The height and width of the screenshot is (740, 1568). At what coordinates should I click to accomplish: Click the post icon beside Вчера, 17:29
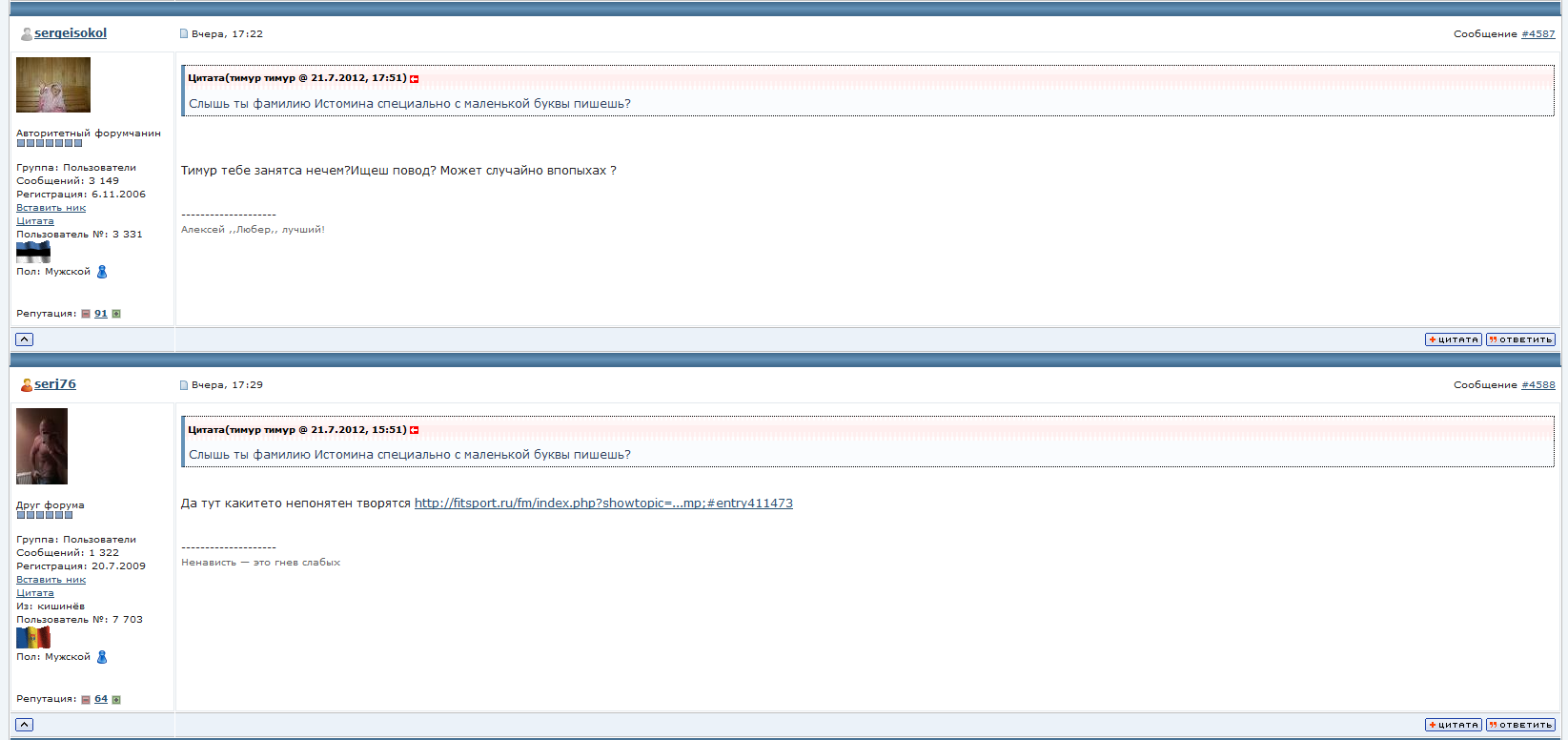tap(184, 385)
